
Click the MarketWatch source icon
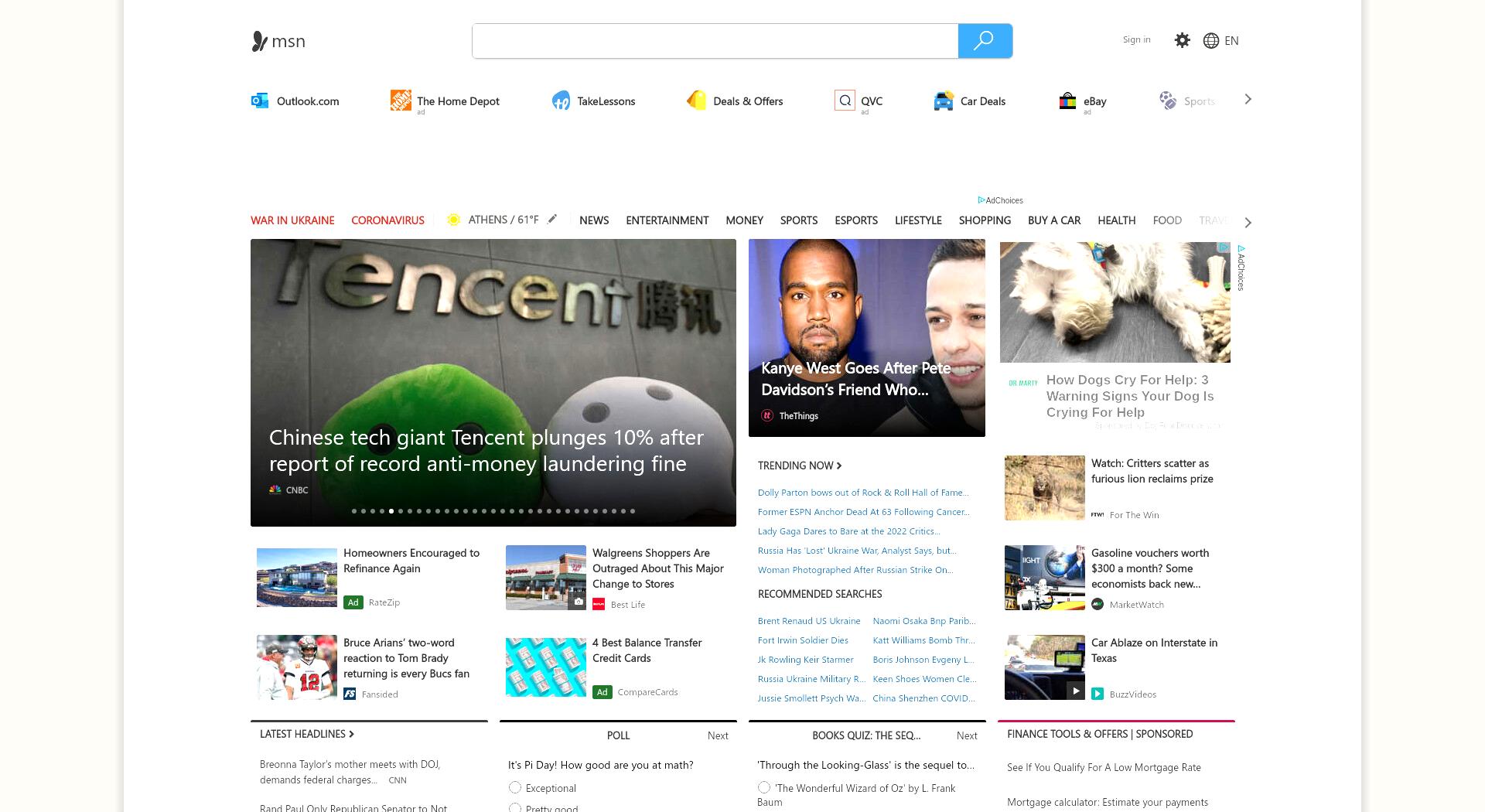1098,604
